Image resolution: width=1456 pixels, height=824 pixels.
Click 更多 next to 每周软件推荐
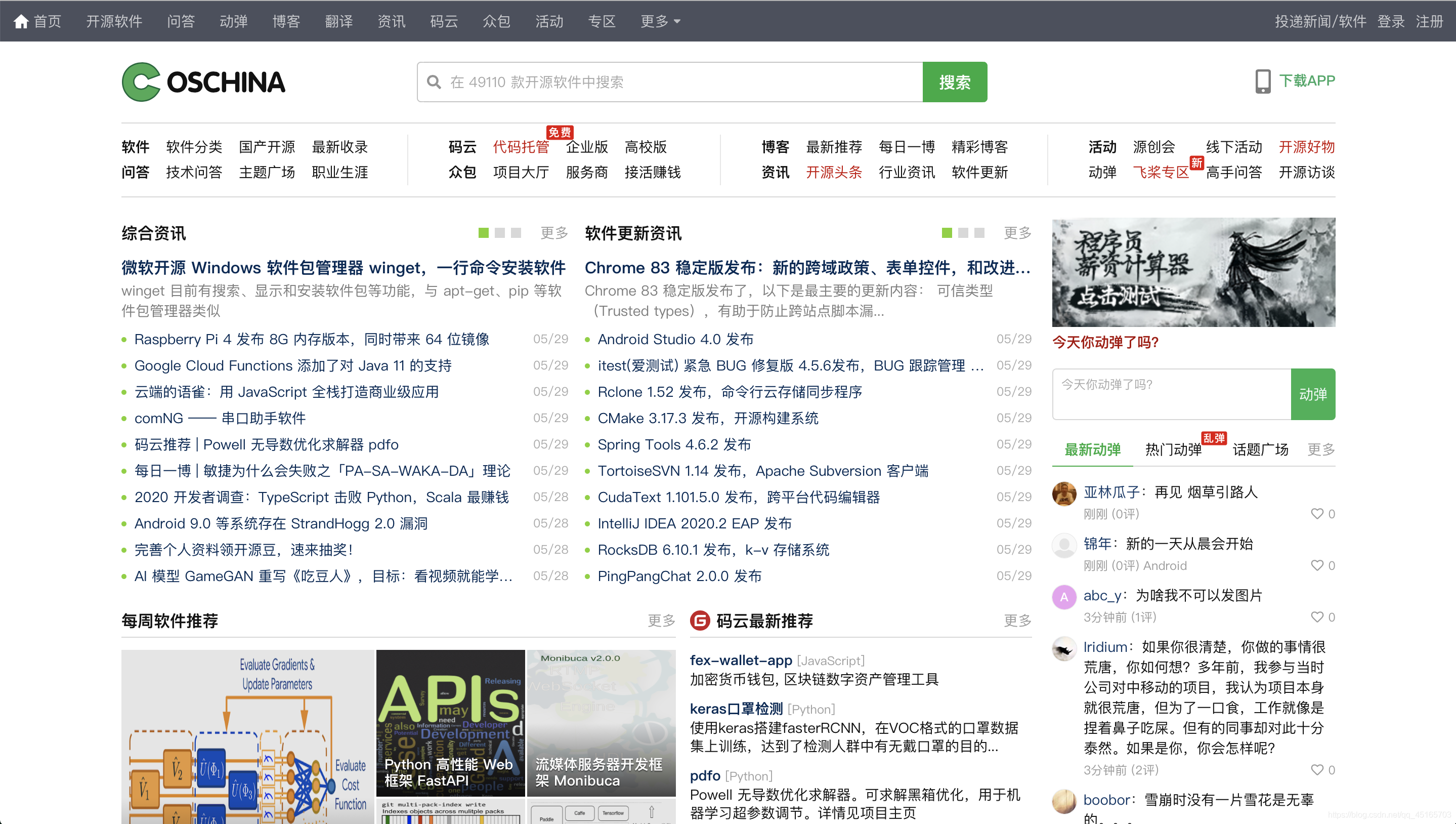point(661,621)
